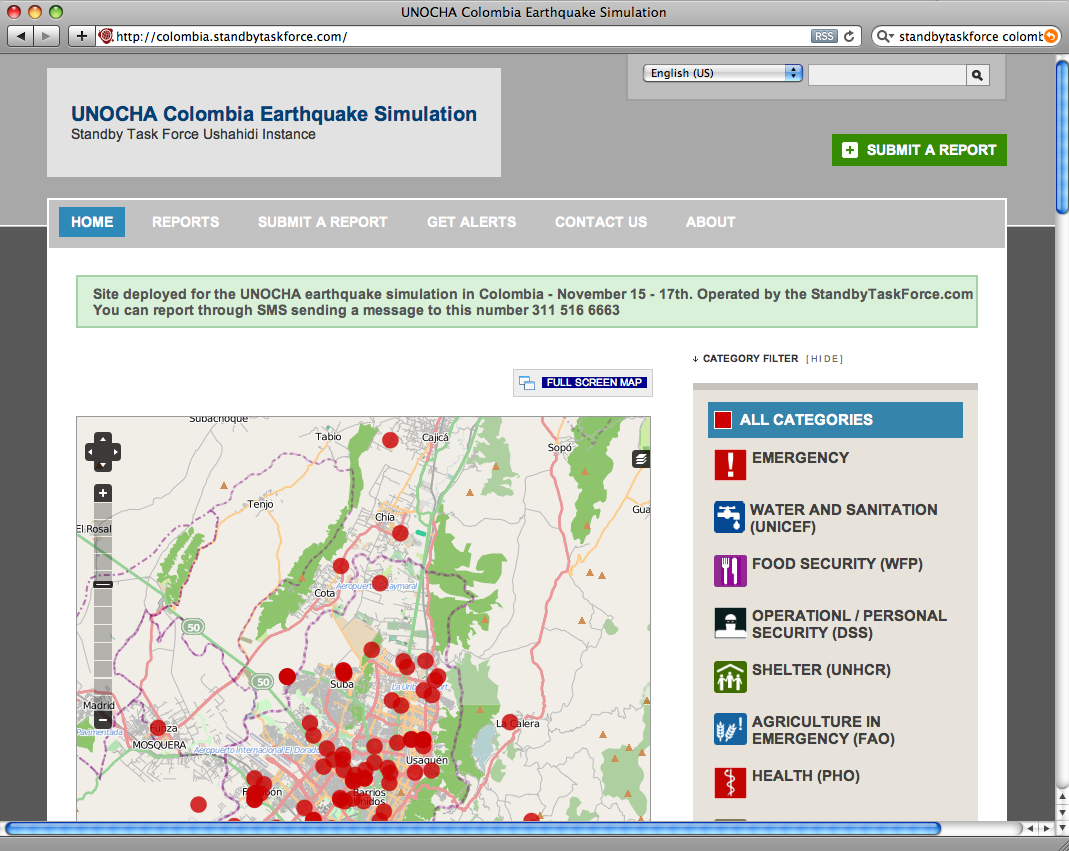The image size is (1069, 851).
Task: Hide the category filter via [HIDE]
Action: tap(824, 359)
